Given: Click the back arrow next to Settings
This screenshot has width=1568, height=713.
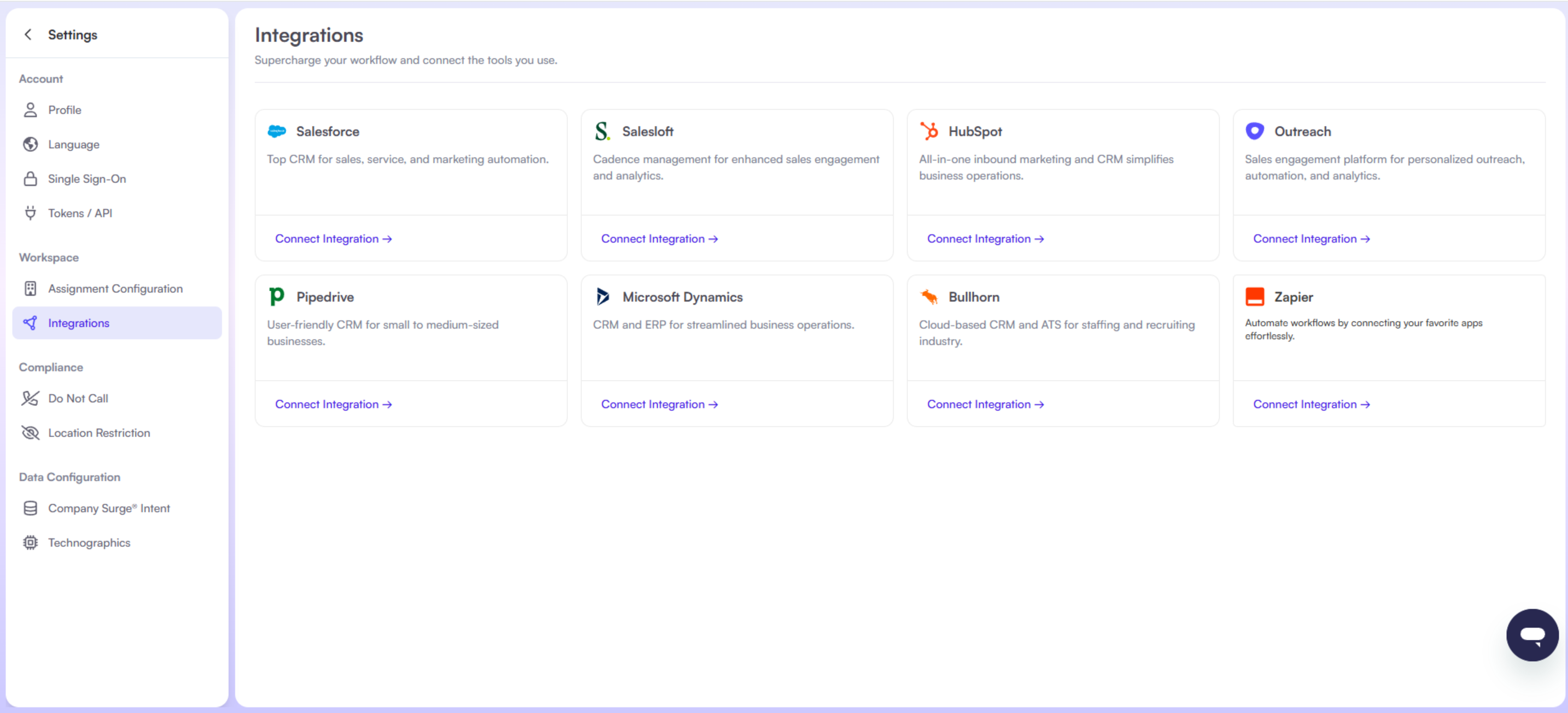Looking at the screenshot, I should point(28,35).
